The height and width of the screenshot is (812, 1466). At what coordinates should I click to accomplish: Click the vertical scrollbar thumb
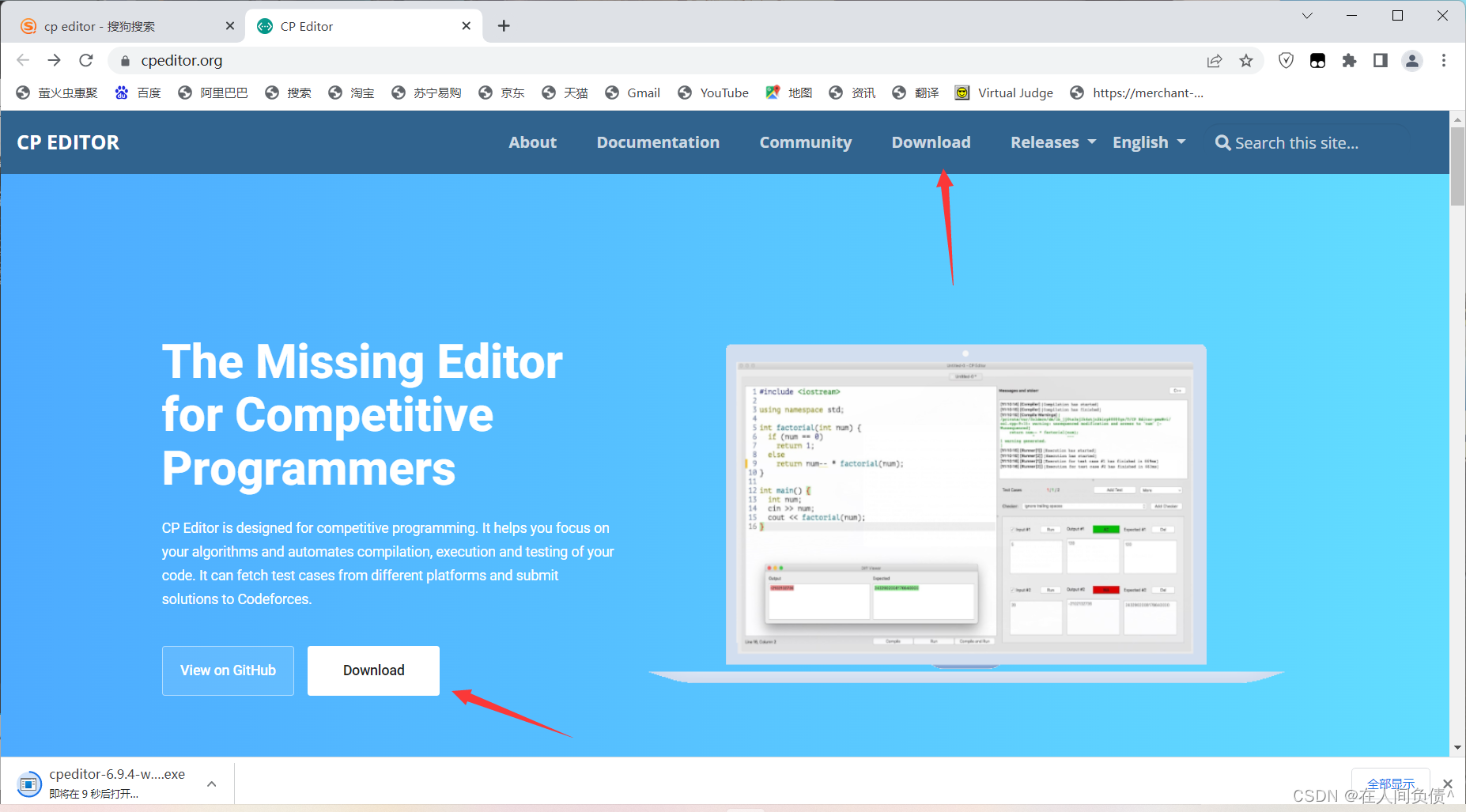click(1457, 166)
